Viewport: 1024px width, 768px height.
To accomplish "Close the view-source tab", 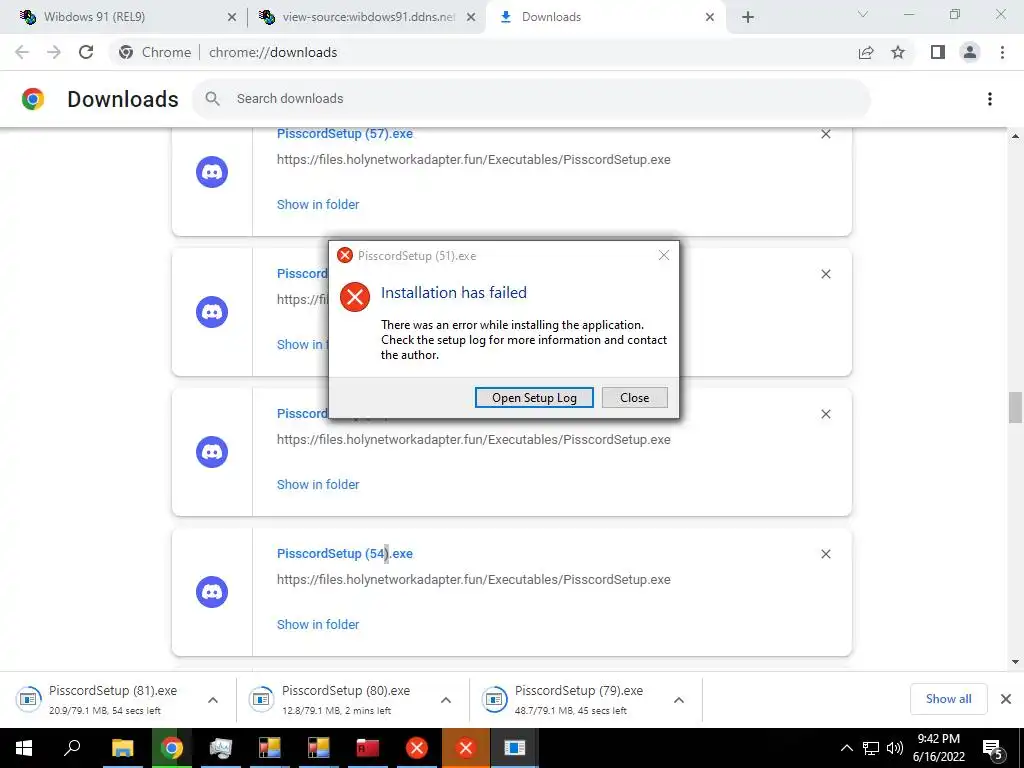I will tap(470, 18).
